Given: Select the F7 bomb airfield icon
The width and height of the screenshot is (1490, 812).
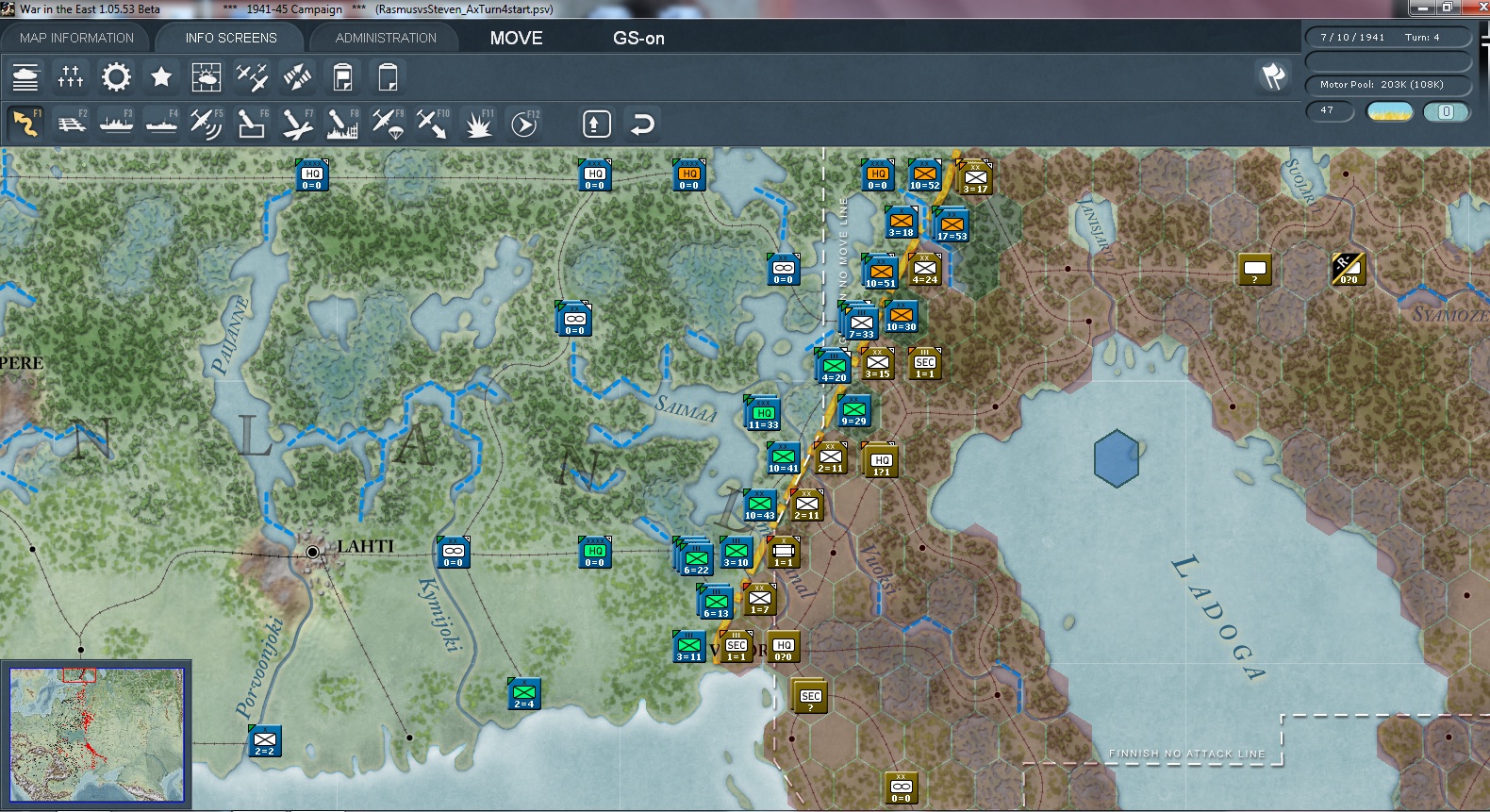Looking at the screenshot, I should tap(297, 124).
